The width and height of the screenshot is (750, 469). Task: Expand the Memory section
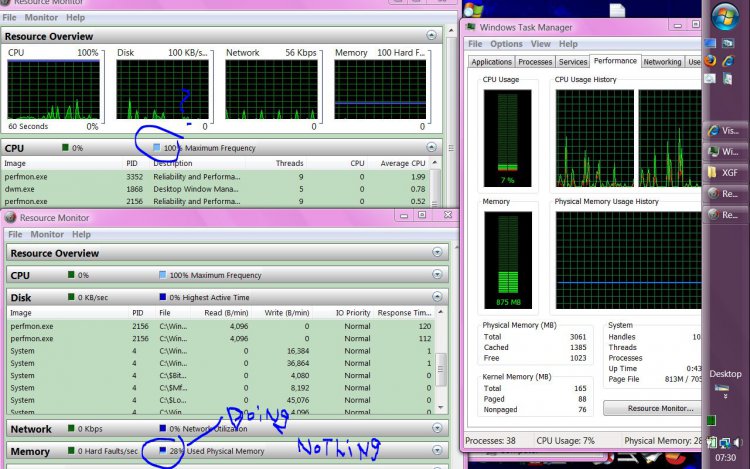tap(437, 450)
